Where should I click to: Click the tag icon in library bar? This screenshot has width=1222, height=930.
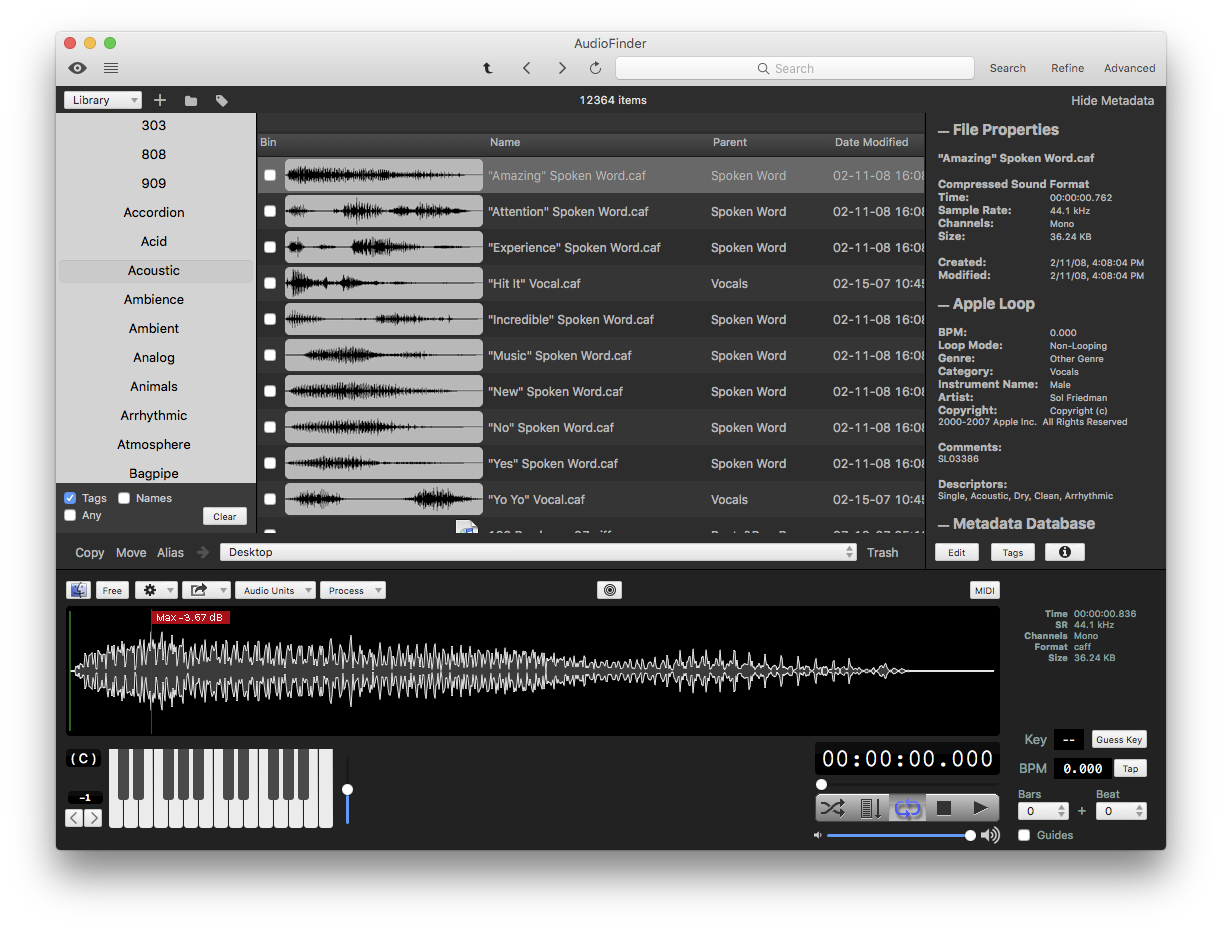click(x=222, y=100)
